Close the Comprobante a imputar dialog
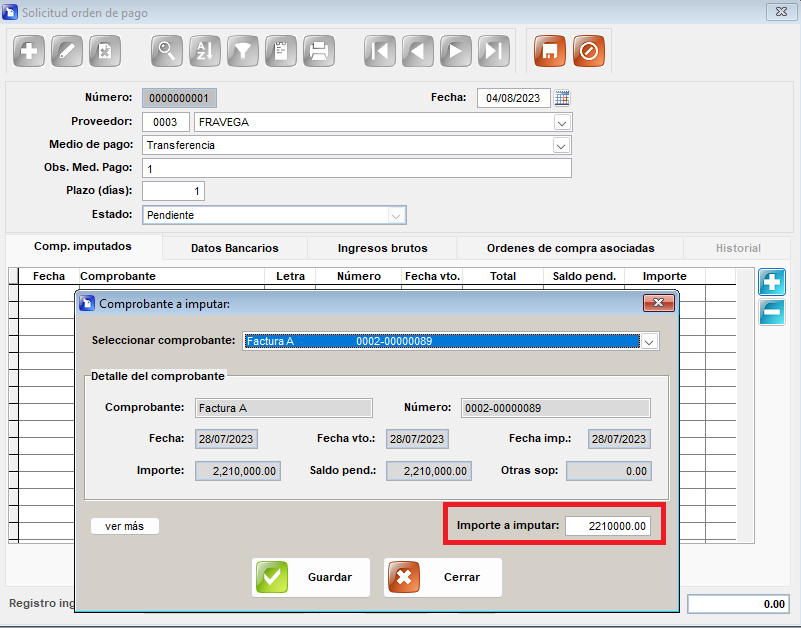The width and height of the screenshot is (801, 628). (658, 303)
